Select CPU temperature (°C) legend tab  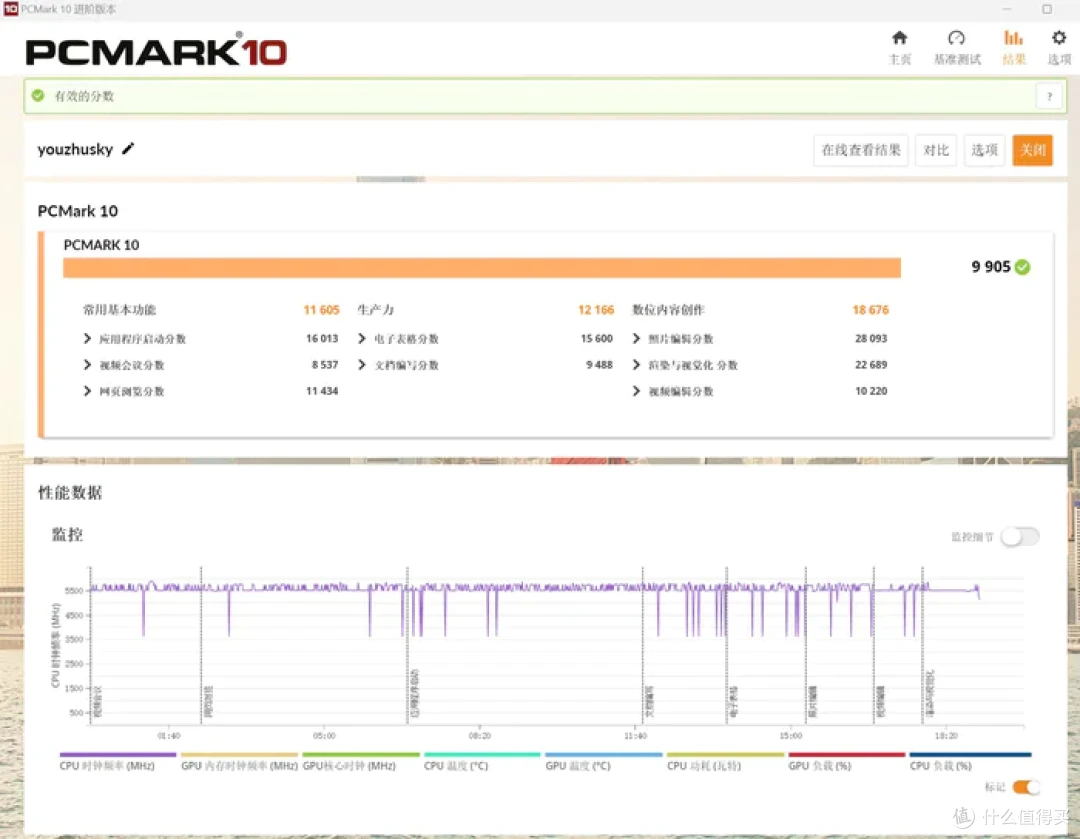482,761
